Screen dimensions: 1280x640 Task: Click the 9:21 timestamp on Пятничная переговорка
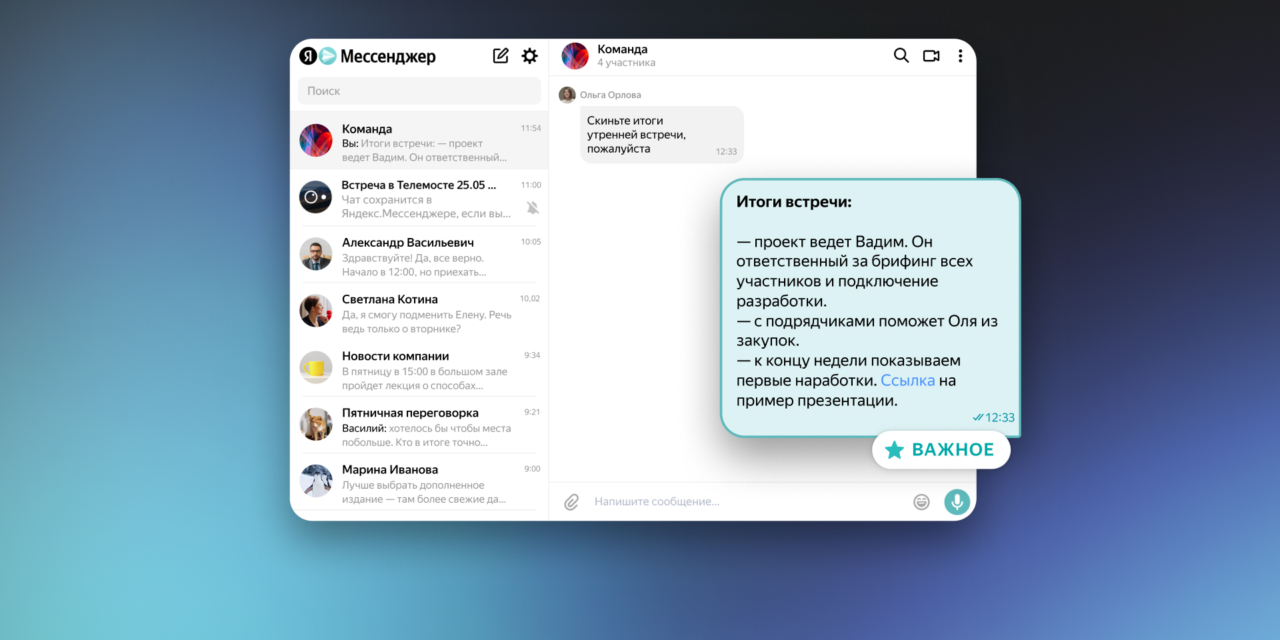(533, 412)
